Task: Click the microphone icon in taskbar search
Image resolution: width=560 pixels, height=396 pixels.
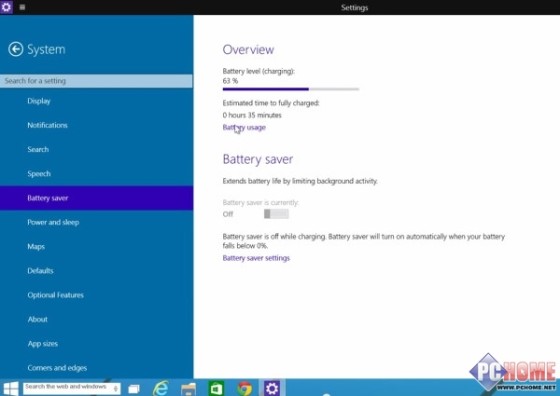Action: click(x=115, y=388)
